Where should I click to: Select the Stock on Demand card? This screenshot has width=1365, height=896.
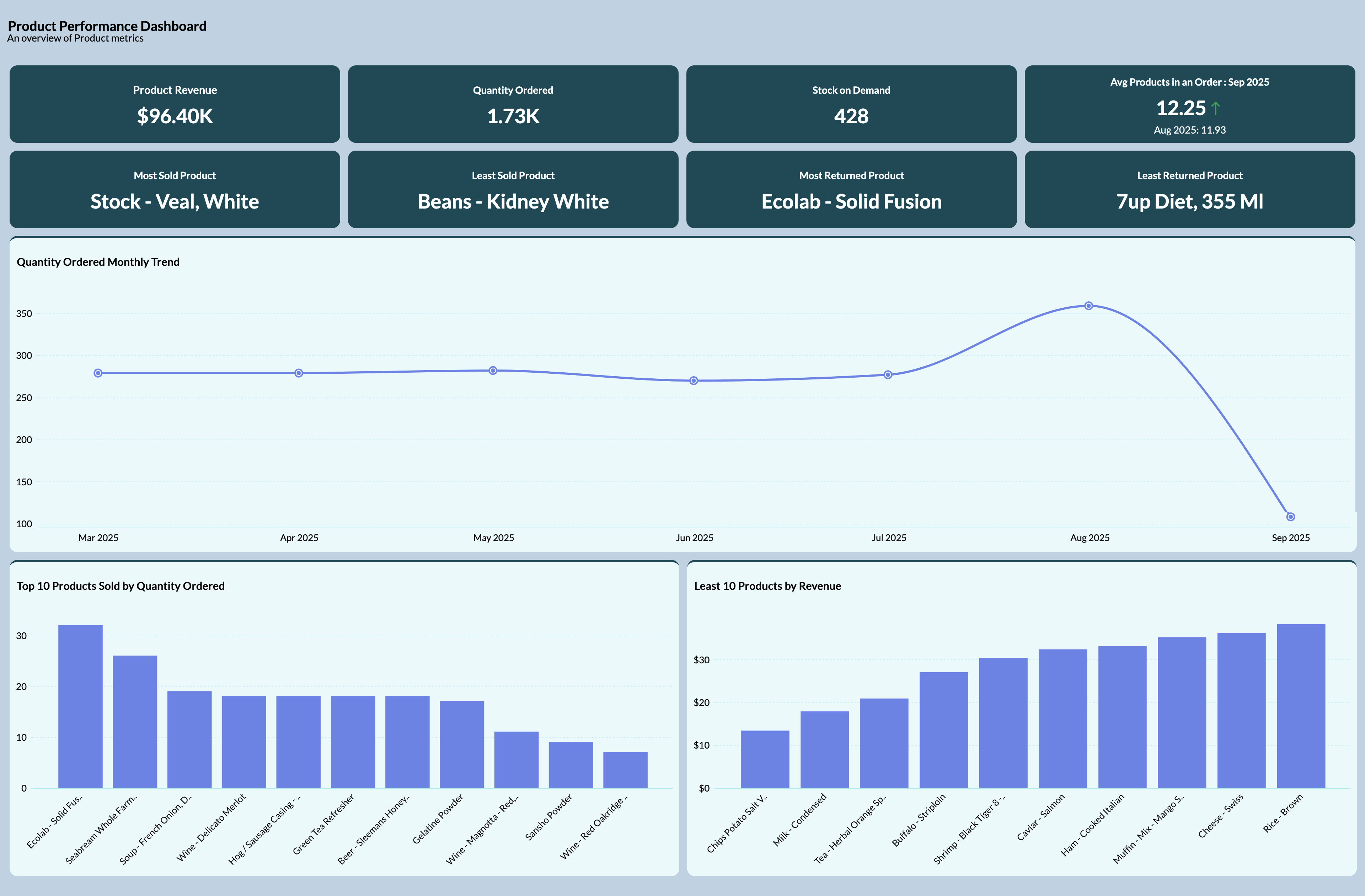(x=851, y=104)
